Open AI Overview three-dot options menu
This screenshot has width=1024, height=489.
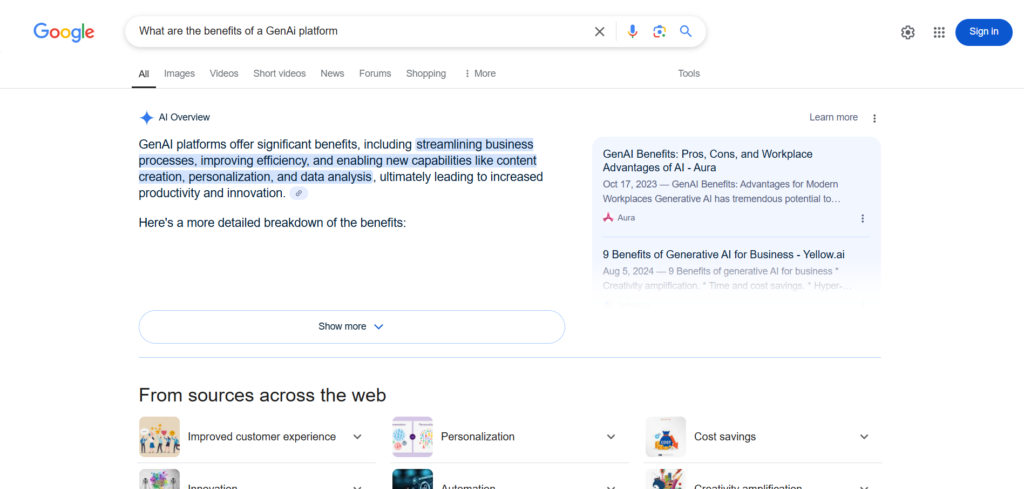tap(874, 118)
